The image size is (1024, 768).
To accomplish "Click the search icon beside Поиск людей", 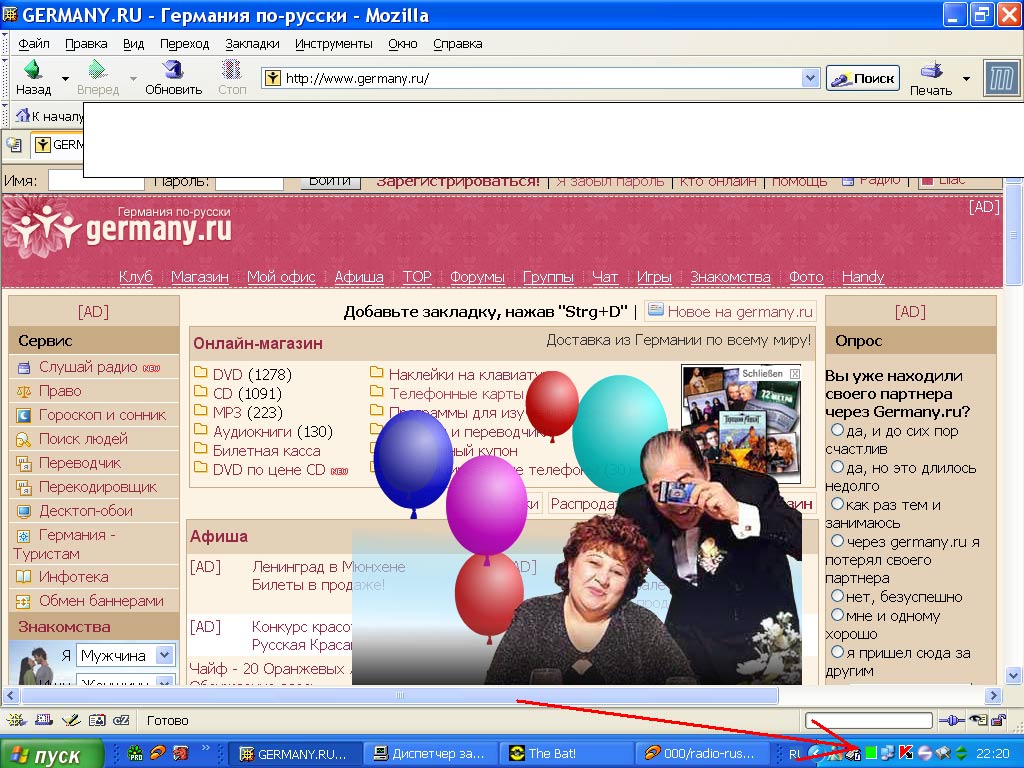I will click(24, 440).
